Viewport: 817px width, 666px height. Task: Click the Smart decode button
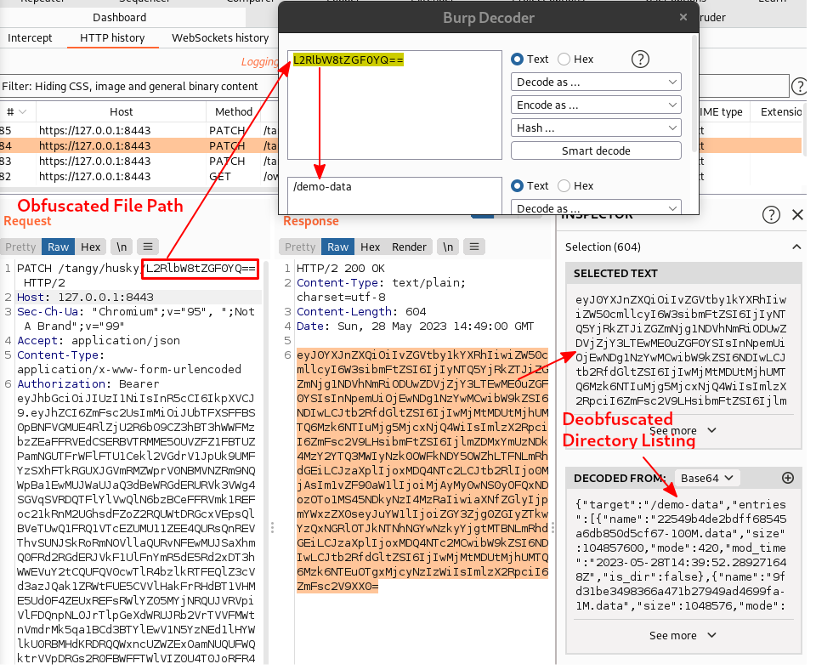pyautogui.click(x=597, y=151)
